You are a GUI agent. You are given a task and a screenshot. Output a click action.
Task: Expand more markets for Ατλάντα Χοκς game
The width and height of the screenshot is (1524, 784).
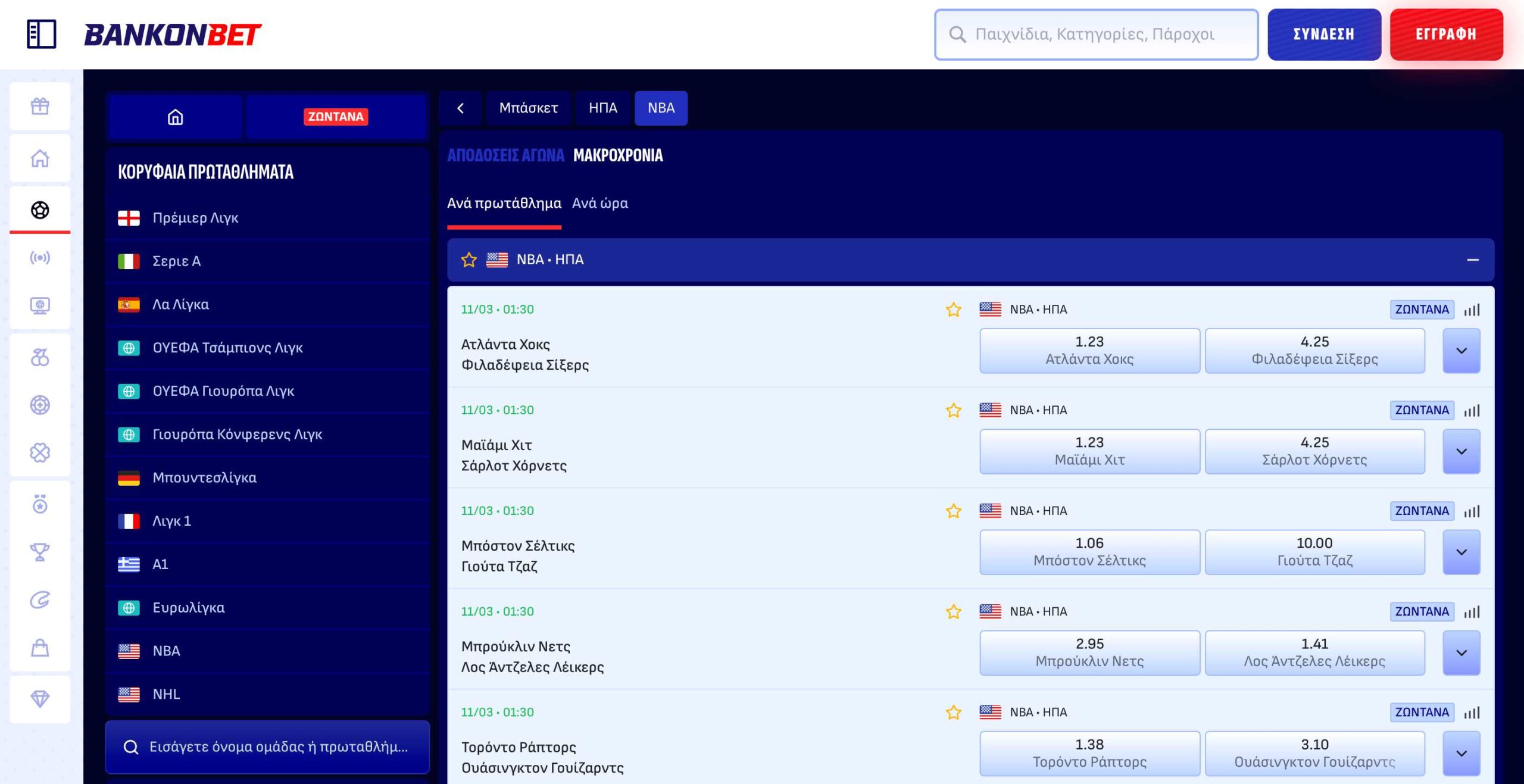[x=1461, y=351]
